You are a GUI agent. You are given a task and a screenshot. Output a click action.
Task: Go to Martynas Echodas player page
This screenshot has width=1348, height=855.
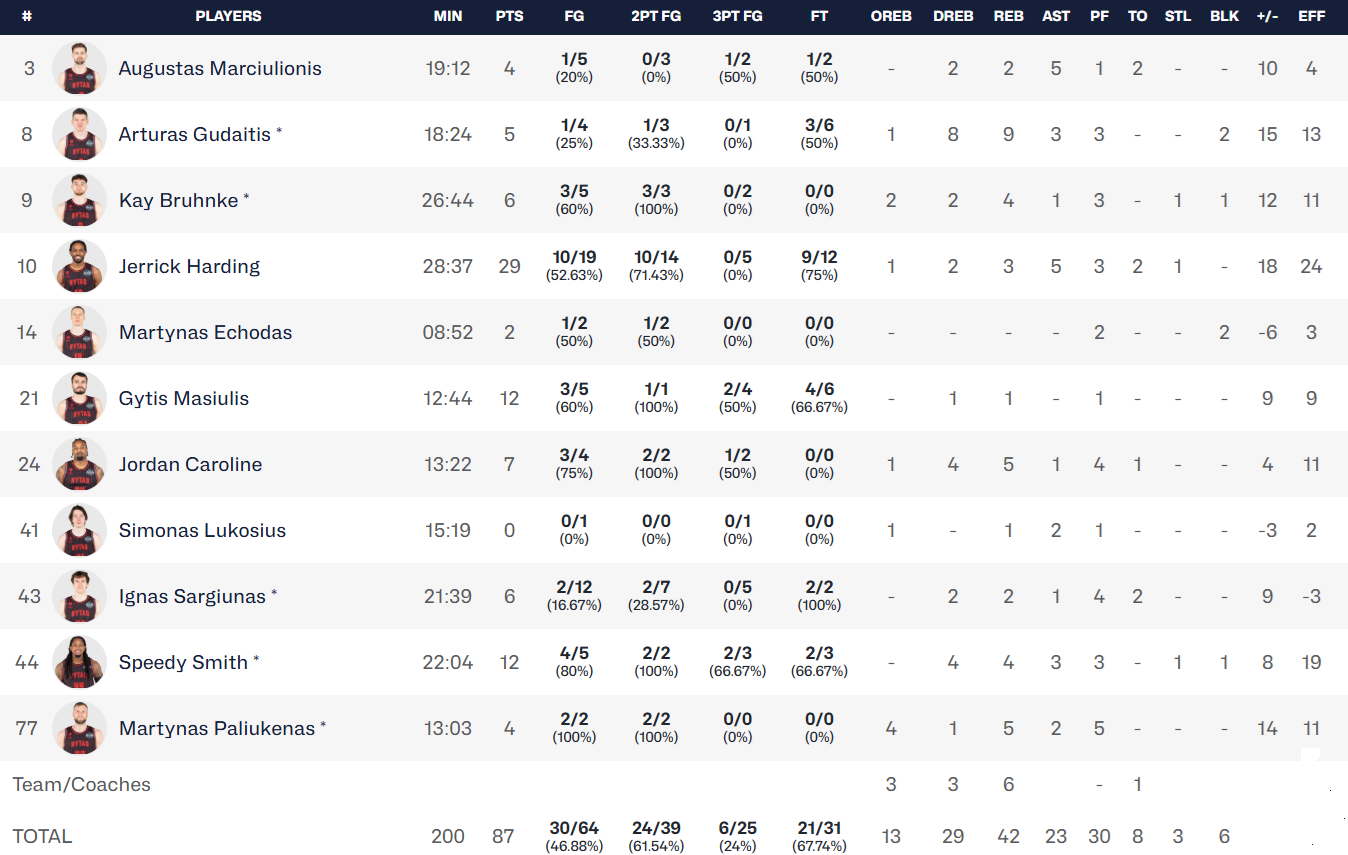tap(205, 332)
